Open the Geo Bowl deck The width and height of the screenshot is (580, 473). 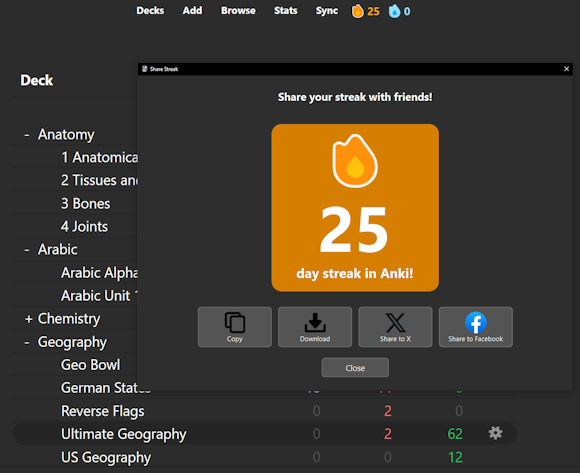(x=91, y=365)
